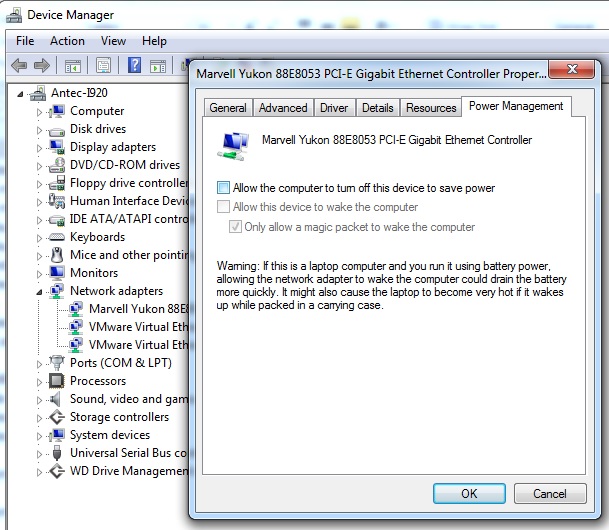The width and height of the screenshot is (609, 530).
Task: Click the Properties toolbar icon
Action: 102,66
